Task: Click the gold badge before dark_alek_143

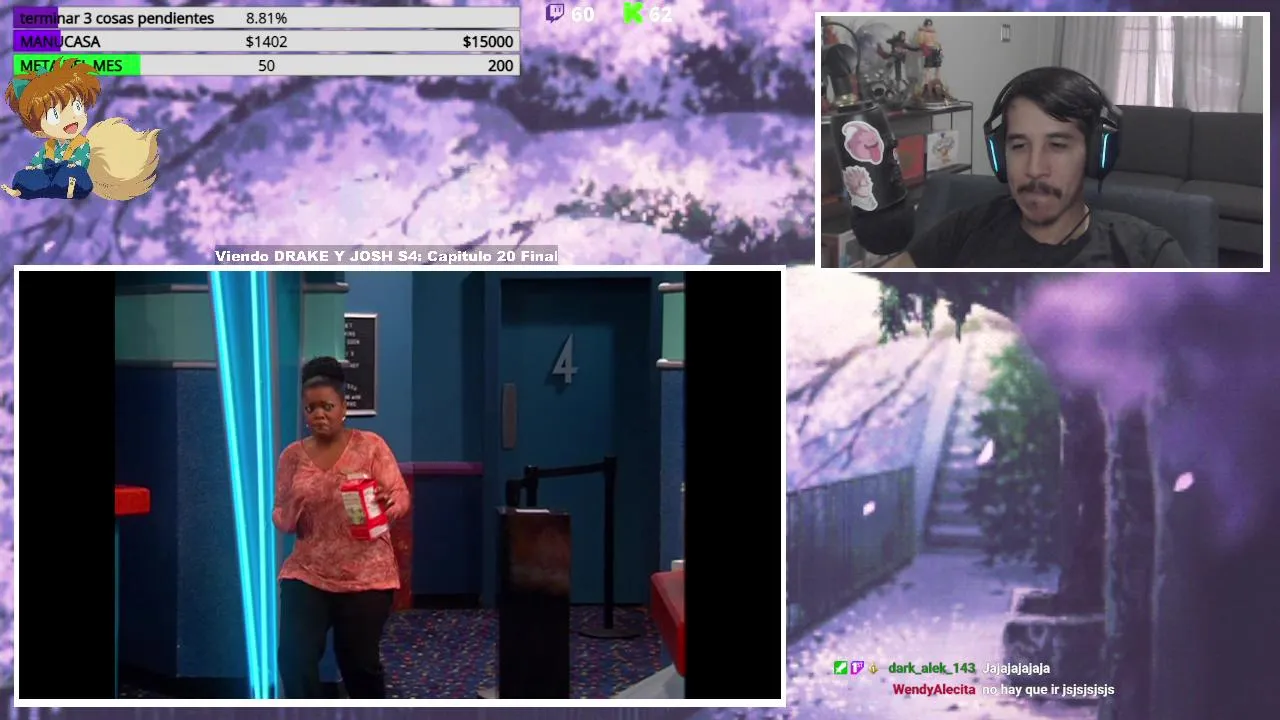Action: point(873,668)
